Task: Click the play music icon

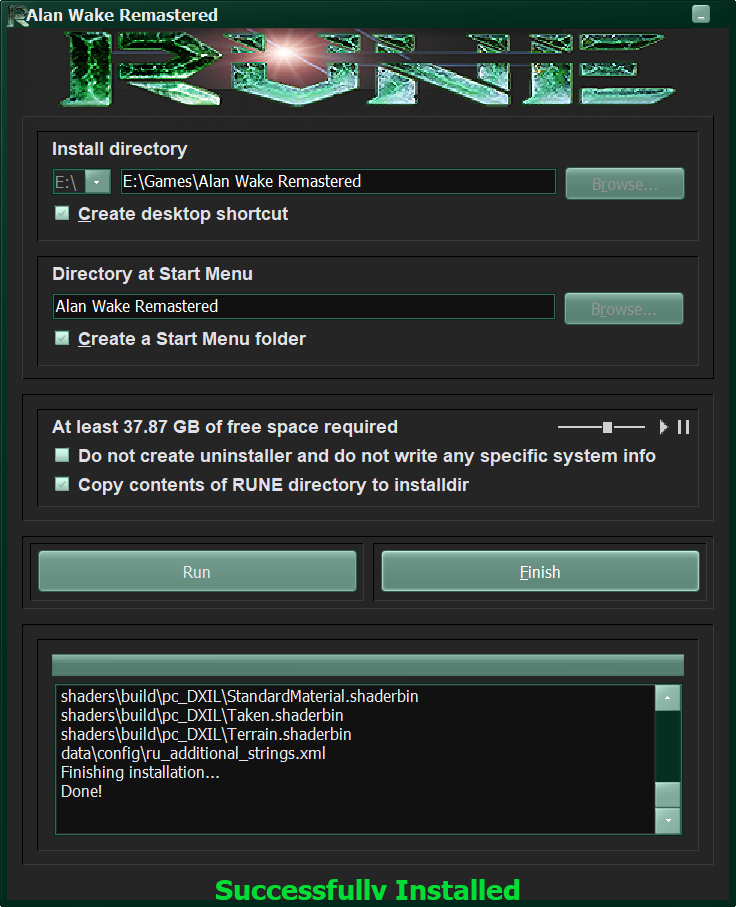Action: [663, 427]
